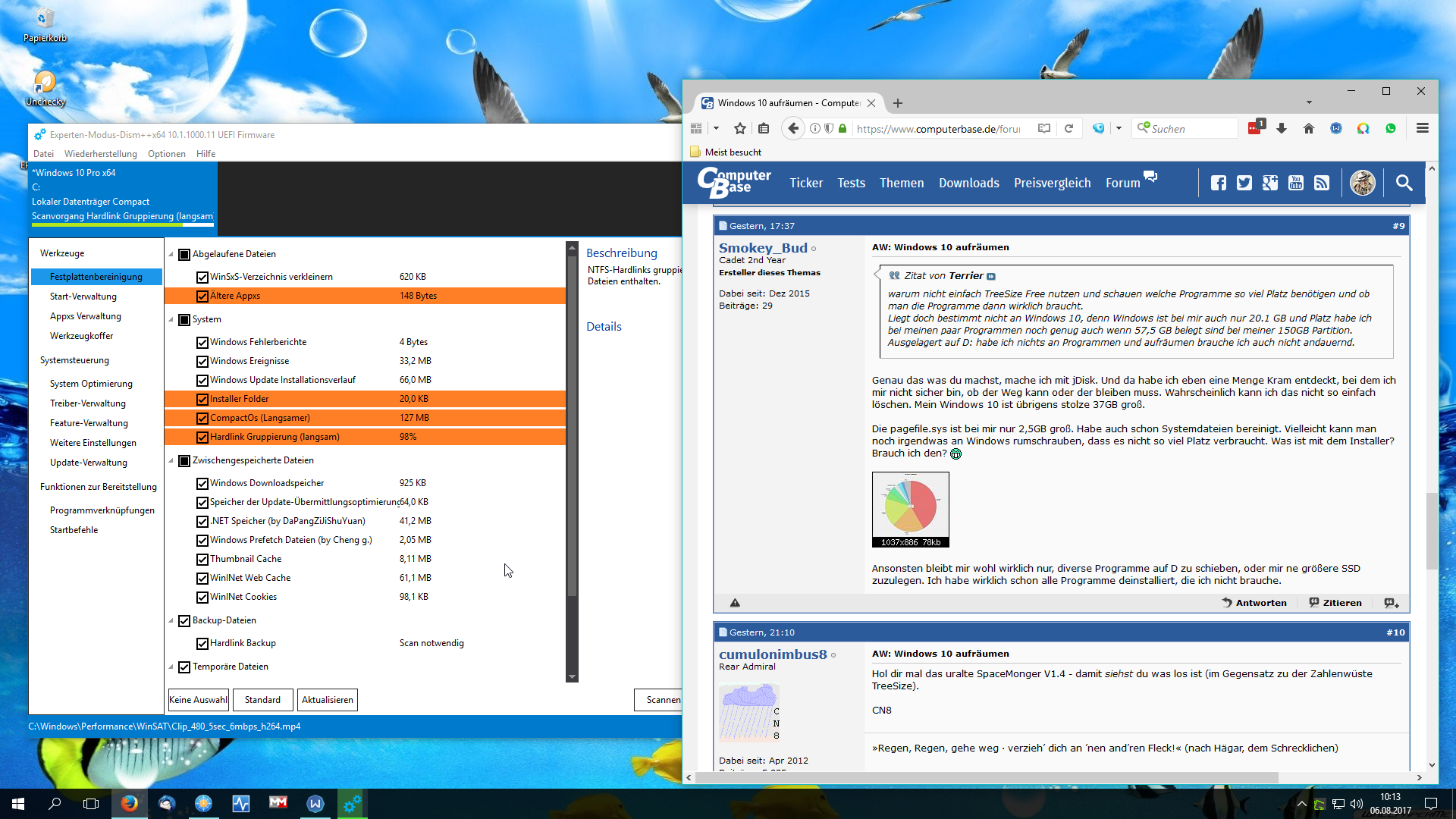The image size is (1456, 819).
Task: Click the ComputerBase Facebook icon
Action: [1219, 183]
